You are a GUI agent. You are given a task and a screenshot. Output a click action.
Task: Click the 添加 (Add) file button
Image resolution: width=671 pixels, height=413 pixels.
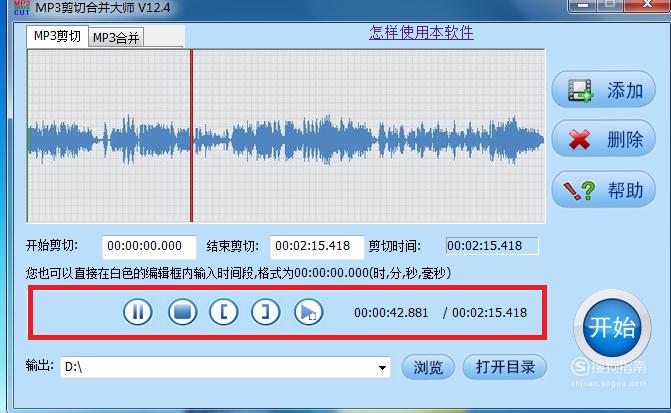pos(603,90)
